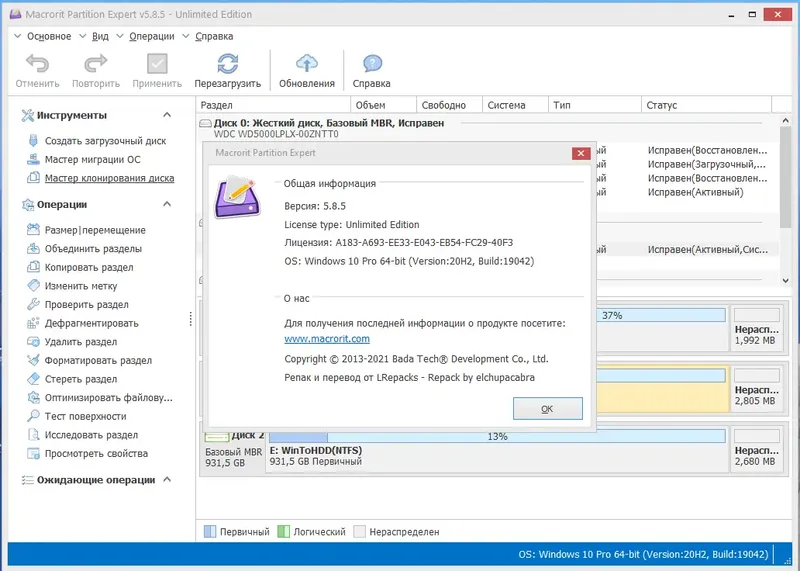Open the Основное menu

(49, 36)
